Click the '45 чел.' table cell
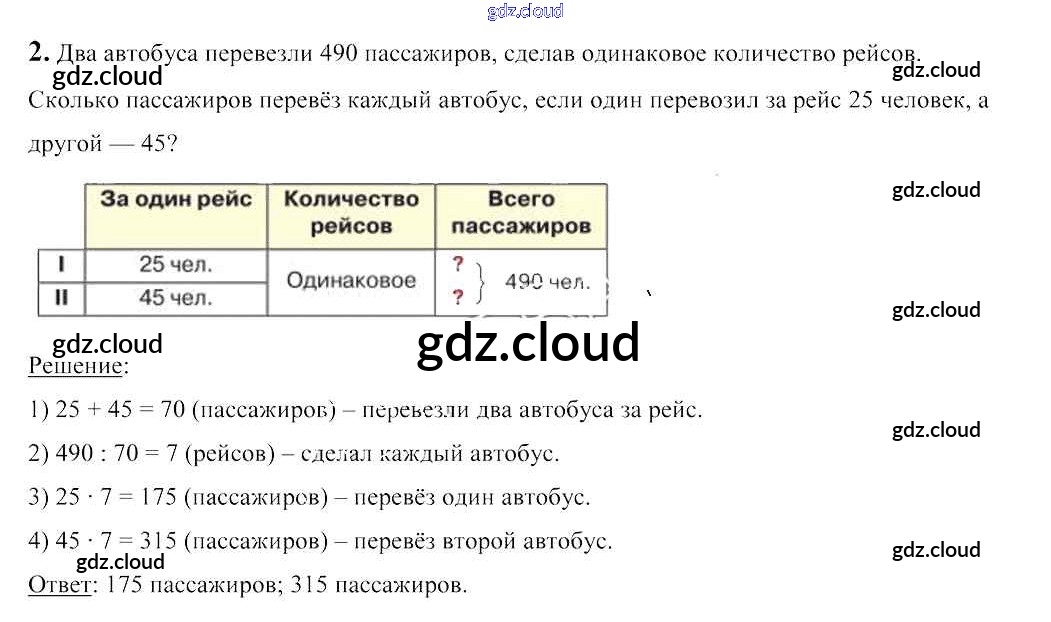Viewport: 1051px width, 622px height. (176, 298)
